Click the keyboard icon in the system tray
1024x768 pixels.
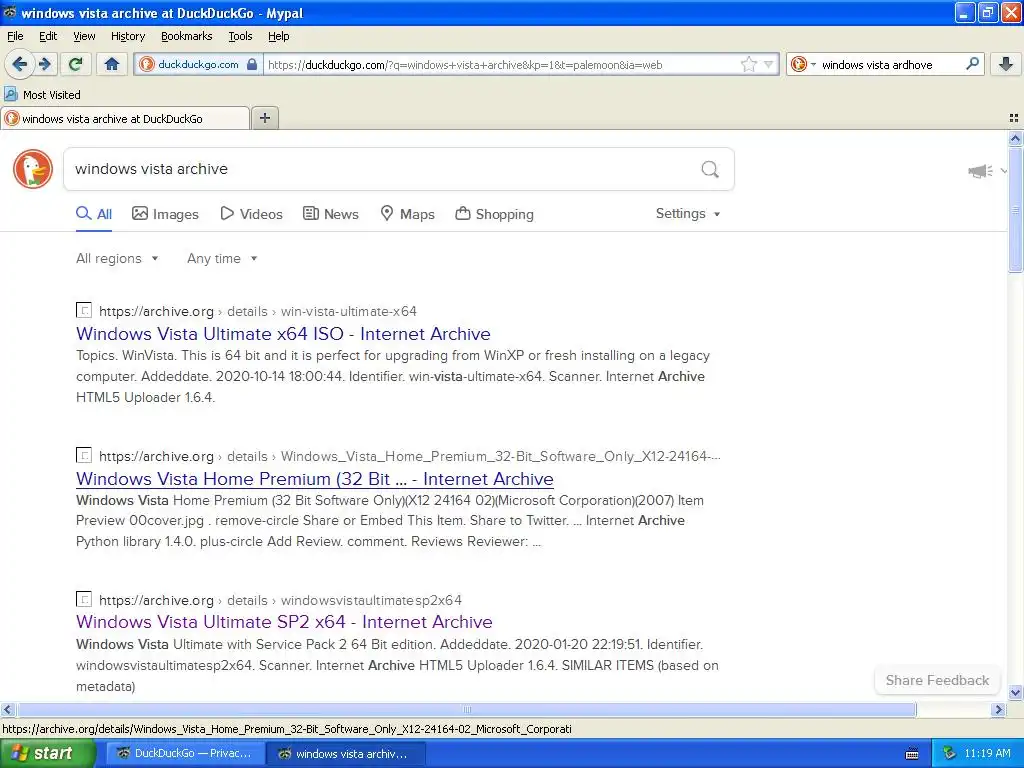click(912, 754)
